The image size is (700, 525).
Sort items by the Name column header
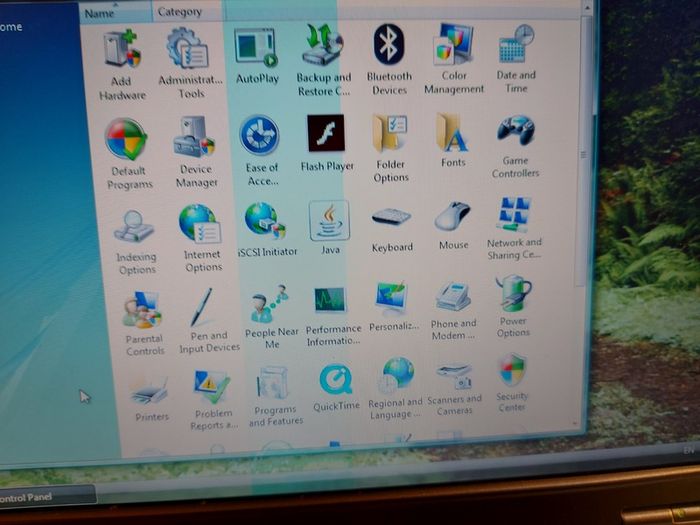pyautogui.click(x=116, y=12)
